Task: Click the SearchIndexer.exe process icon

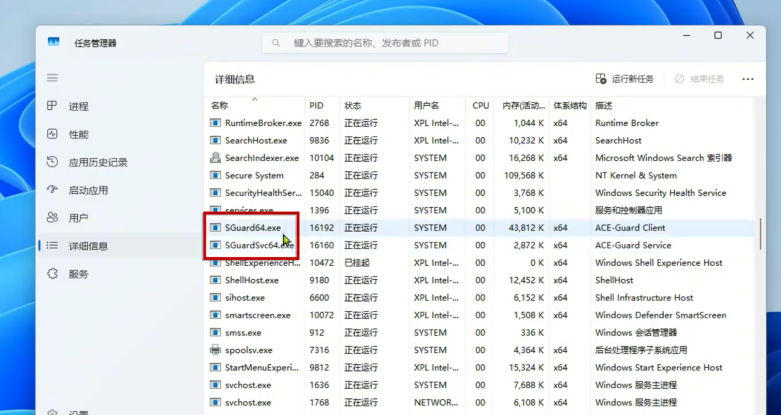Action: tap(215, 158)
